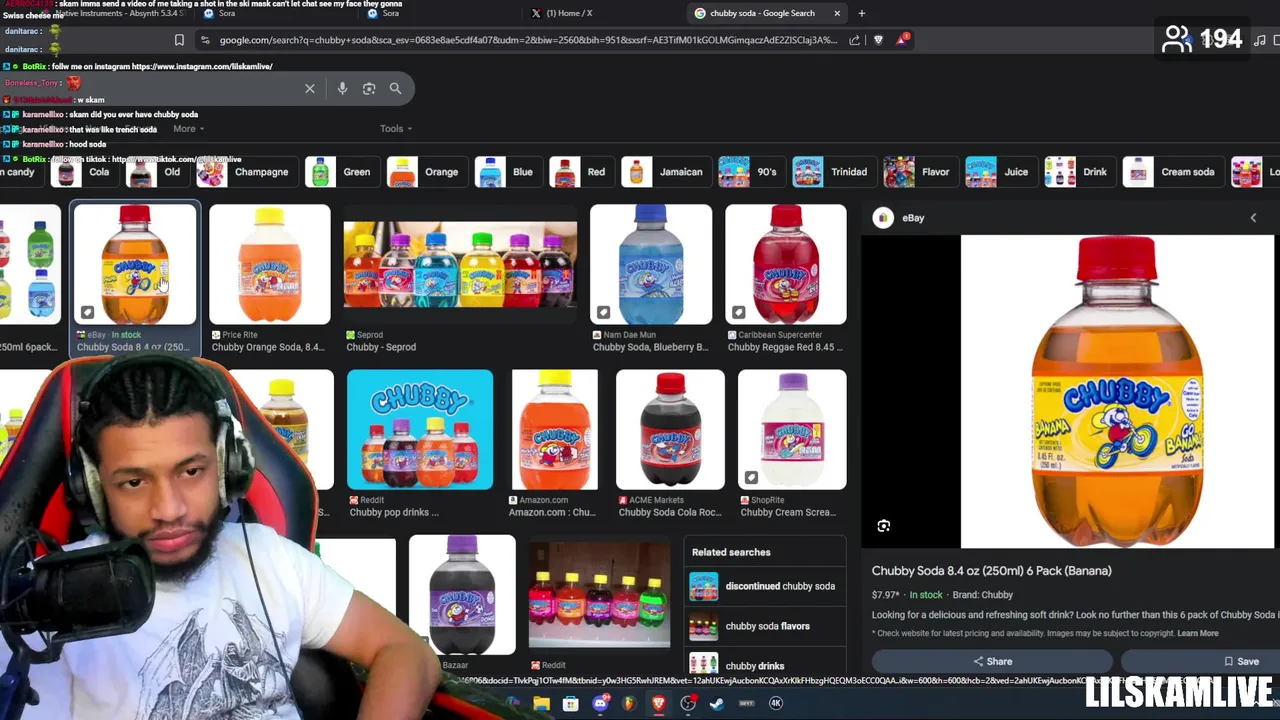
Task: Open ACME Markets Chubby Soda Cola result
Action: (671, 430)
